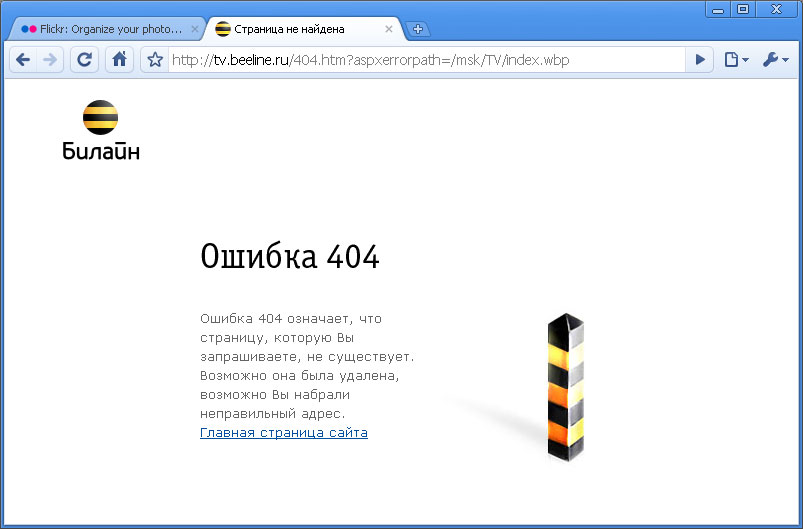
Task: Open the browser home page
Action: (x=119, y=60)
